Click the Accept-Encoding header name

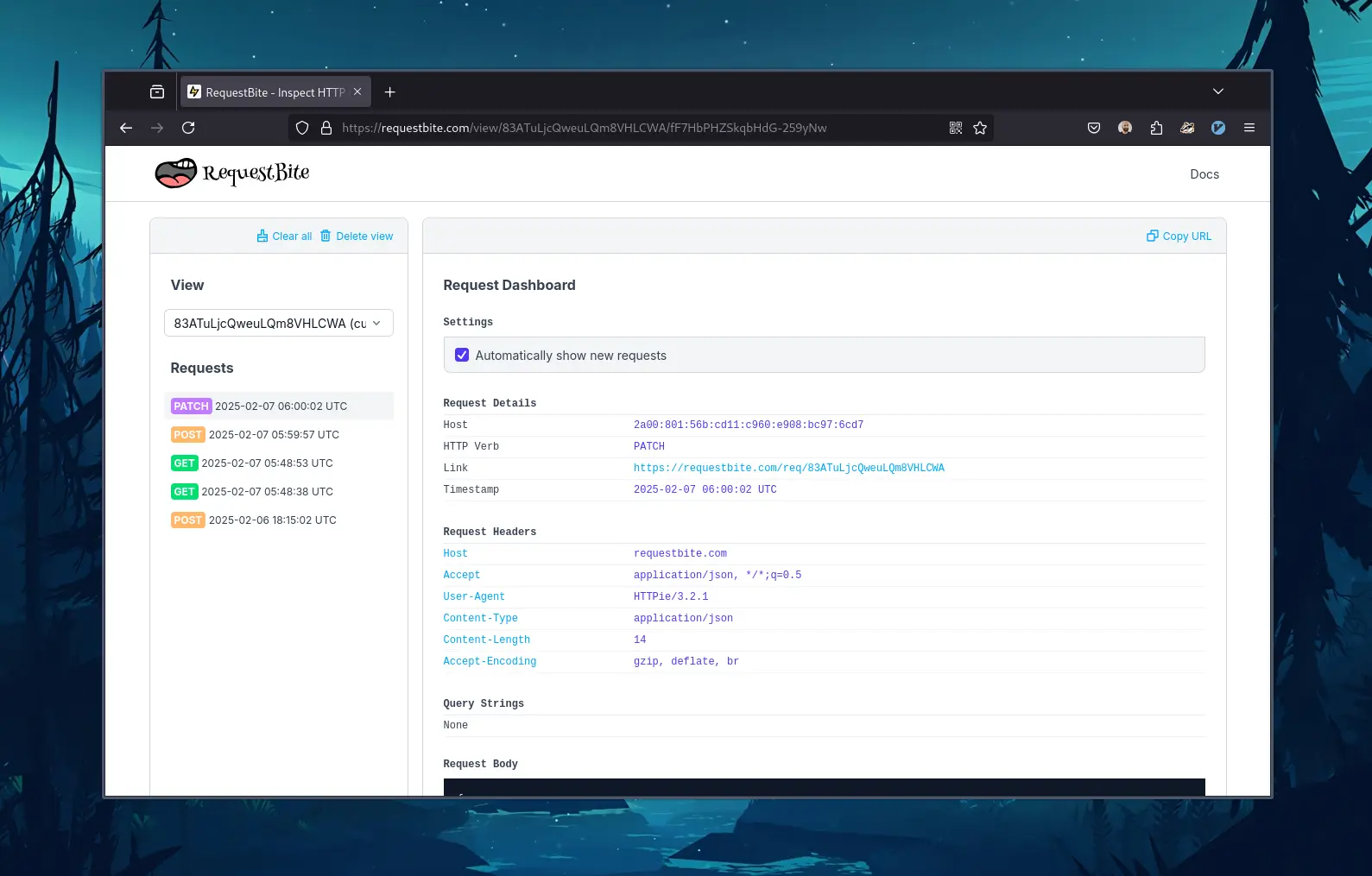point(490,661)
